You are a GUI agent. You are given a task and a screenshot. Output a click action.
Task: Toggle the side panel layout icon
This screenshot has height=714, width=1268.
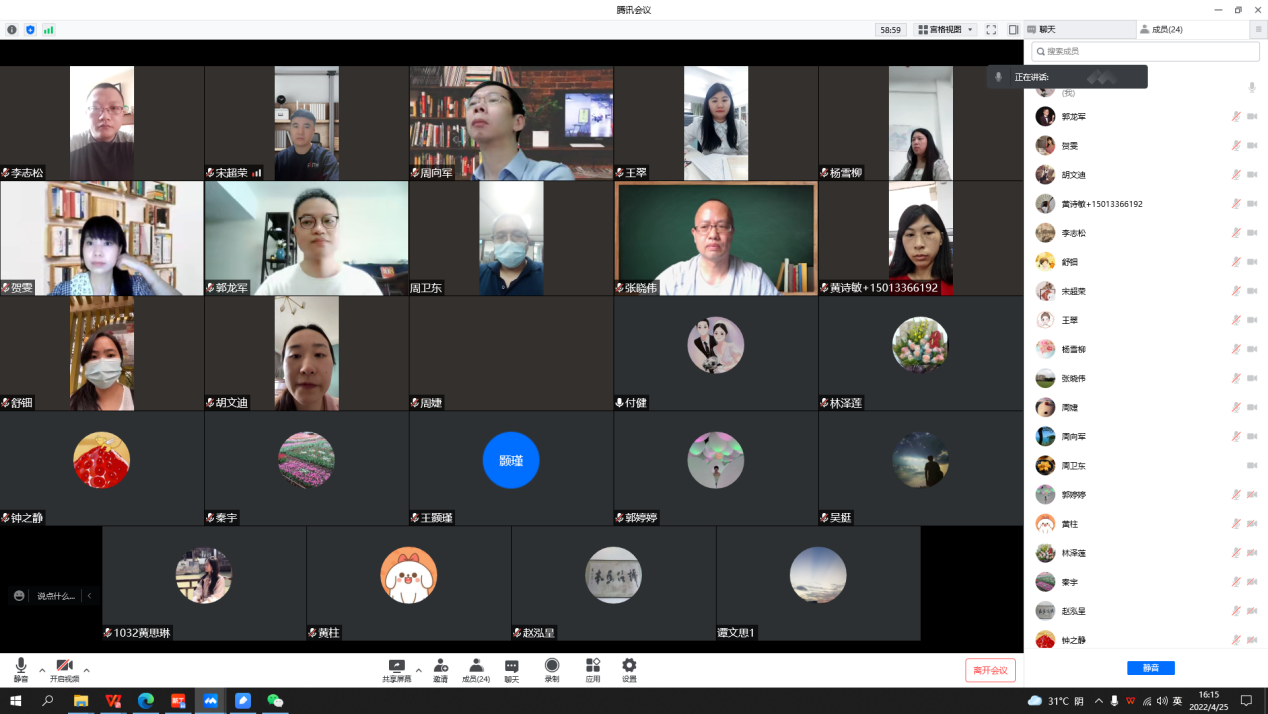(x=1013, y=30)
